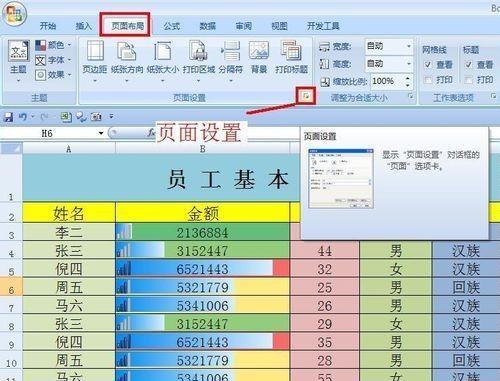Open the 审阅 ribbon tab

pos(243,26)
